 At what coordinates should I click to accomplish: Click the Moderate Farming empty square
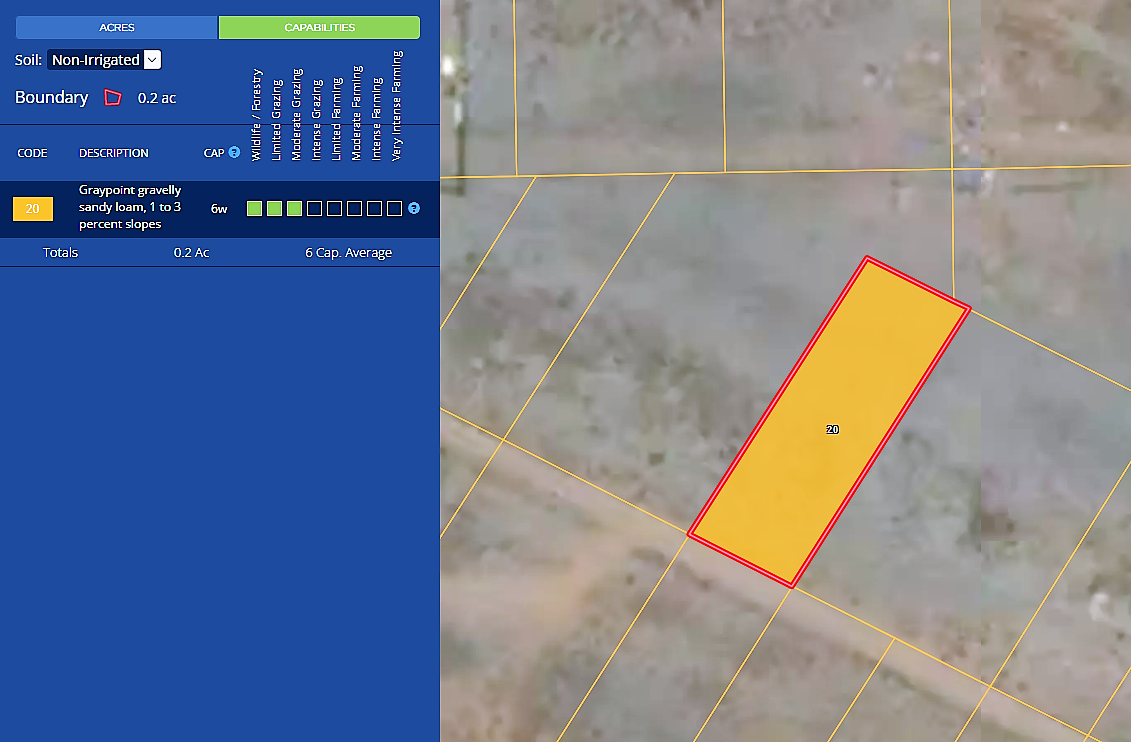354,209
